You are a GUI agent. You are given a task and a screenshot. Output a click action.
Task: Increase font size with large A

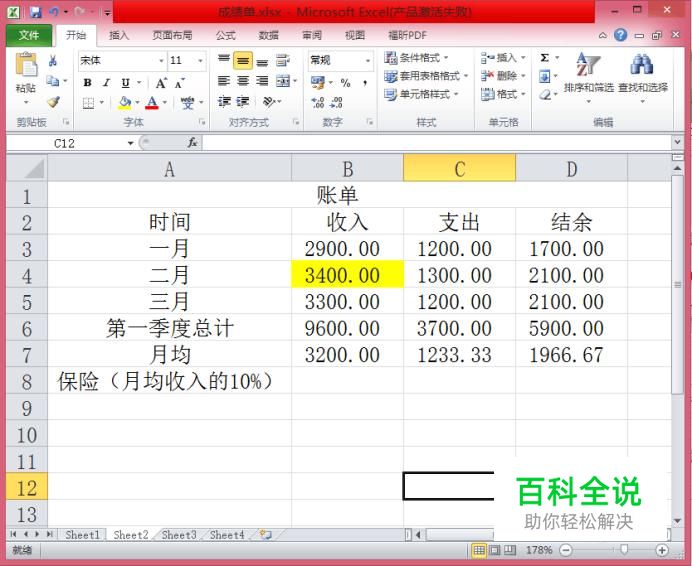[x=161, y=83]
